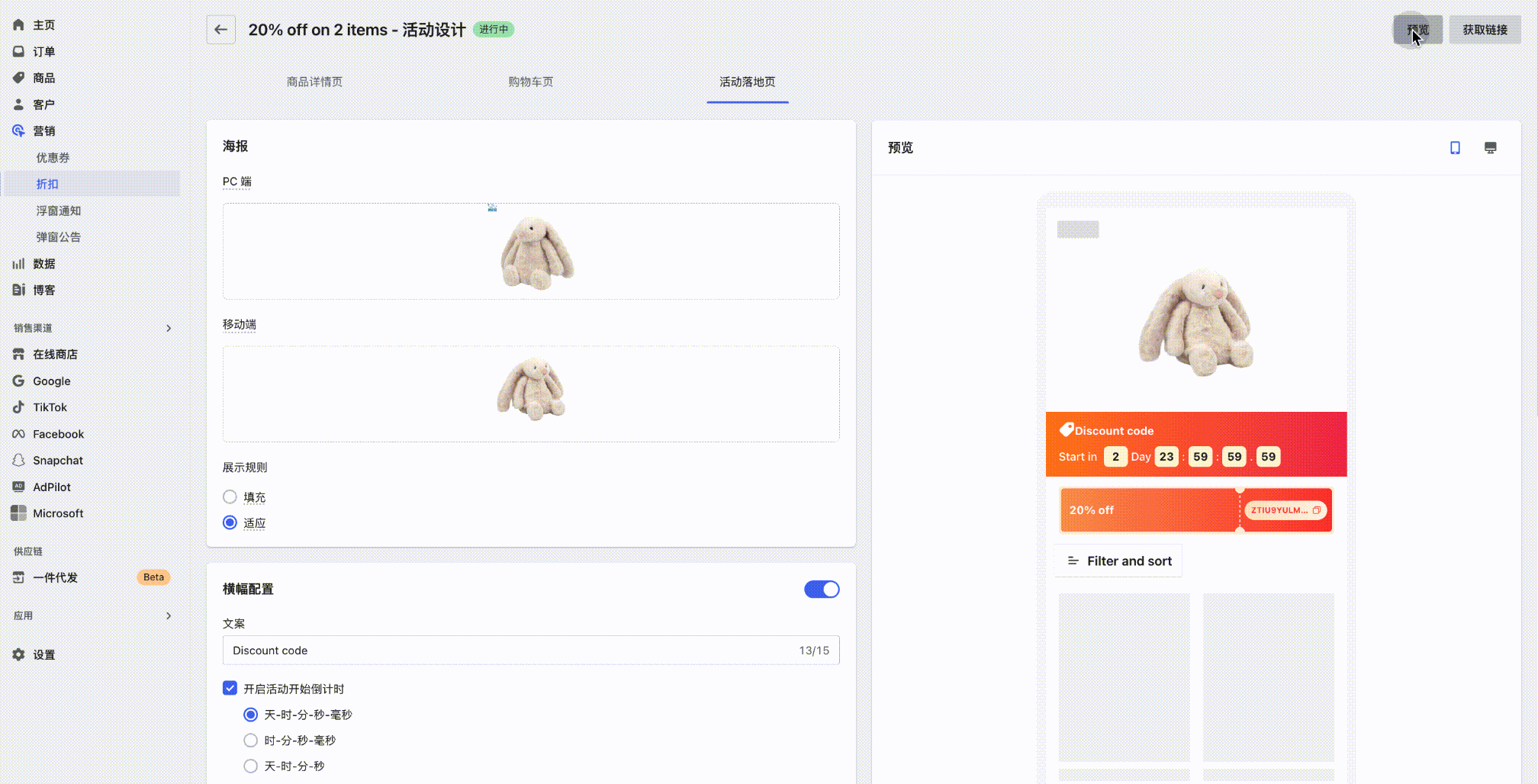Click the Snapchat ghost icon
This screenshot has width=1538, height=784.
tap(18, 461)
